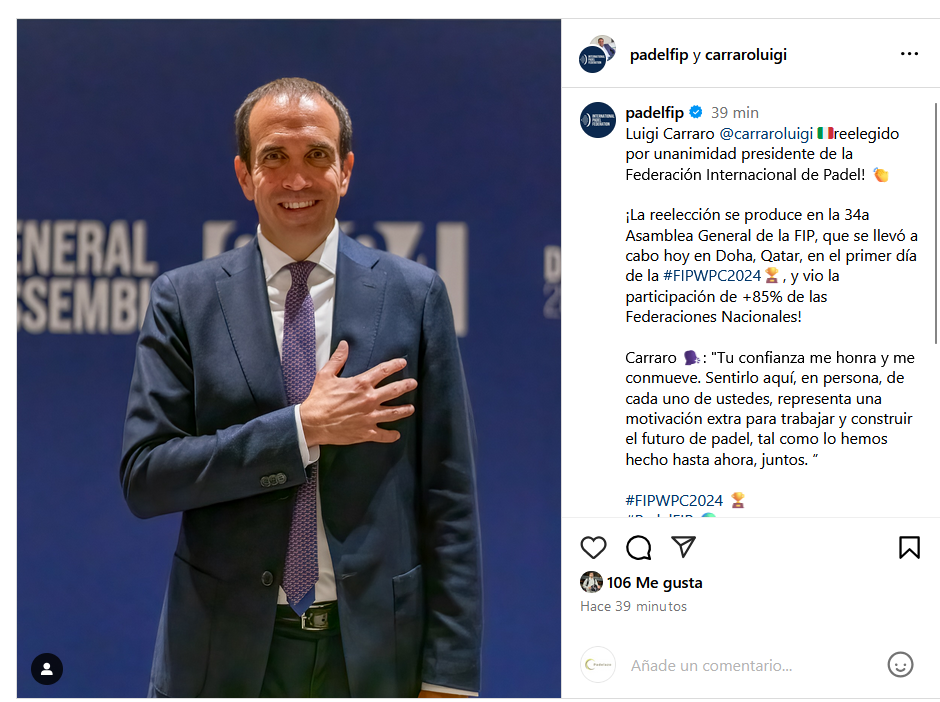The width and height of the screenshot is (940, 702).
Task: Follow the @carraroluigi mention in caption
Action: (766, 133)
